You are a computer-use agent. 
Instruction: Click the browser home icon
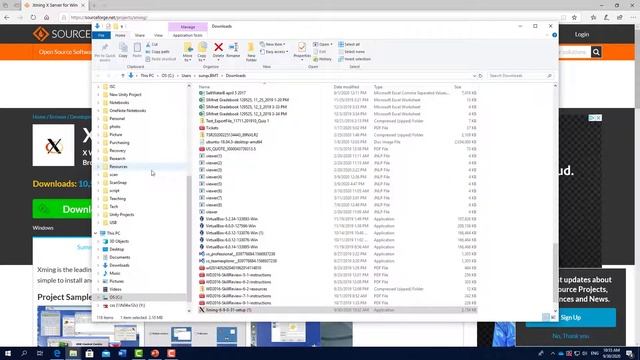point(47,18)
